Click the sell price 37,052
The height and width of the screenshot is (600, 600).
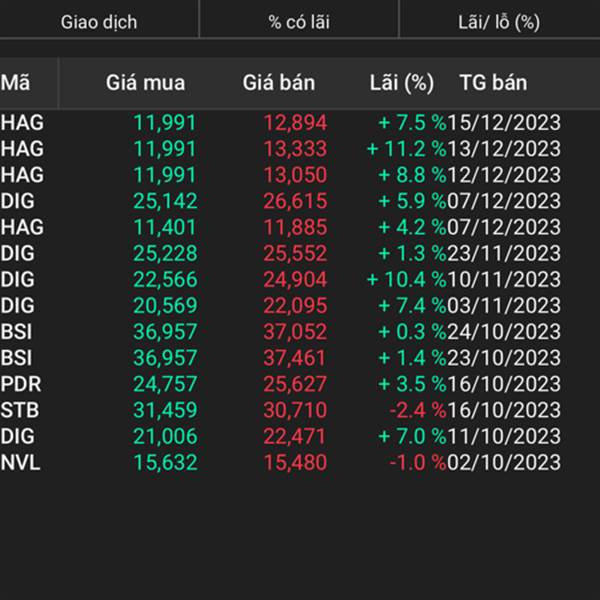click(295, 331)
